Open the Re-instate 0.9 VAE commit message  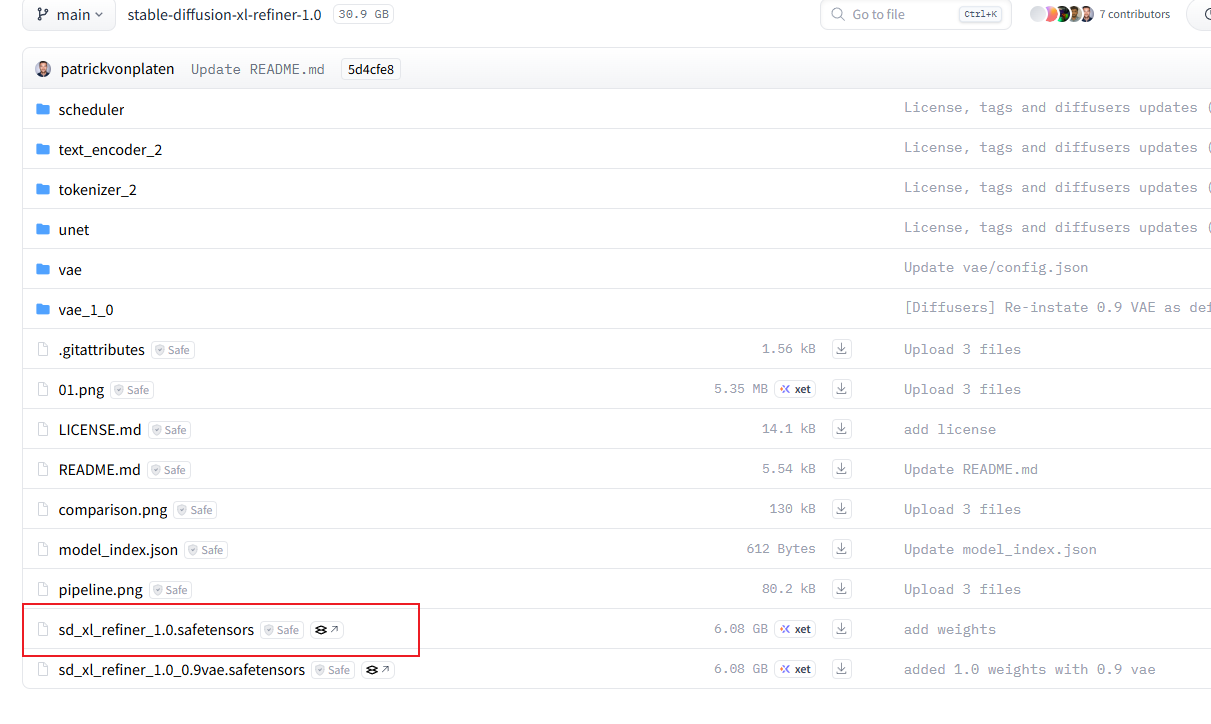coord(1057,308)
